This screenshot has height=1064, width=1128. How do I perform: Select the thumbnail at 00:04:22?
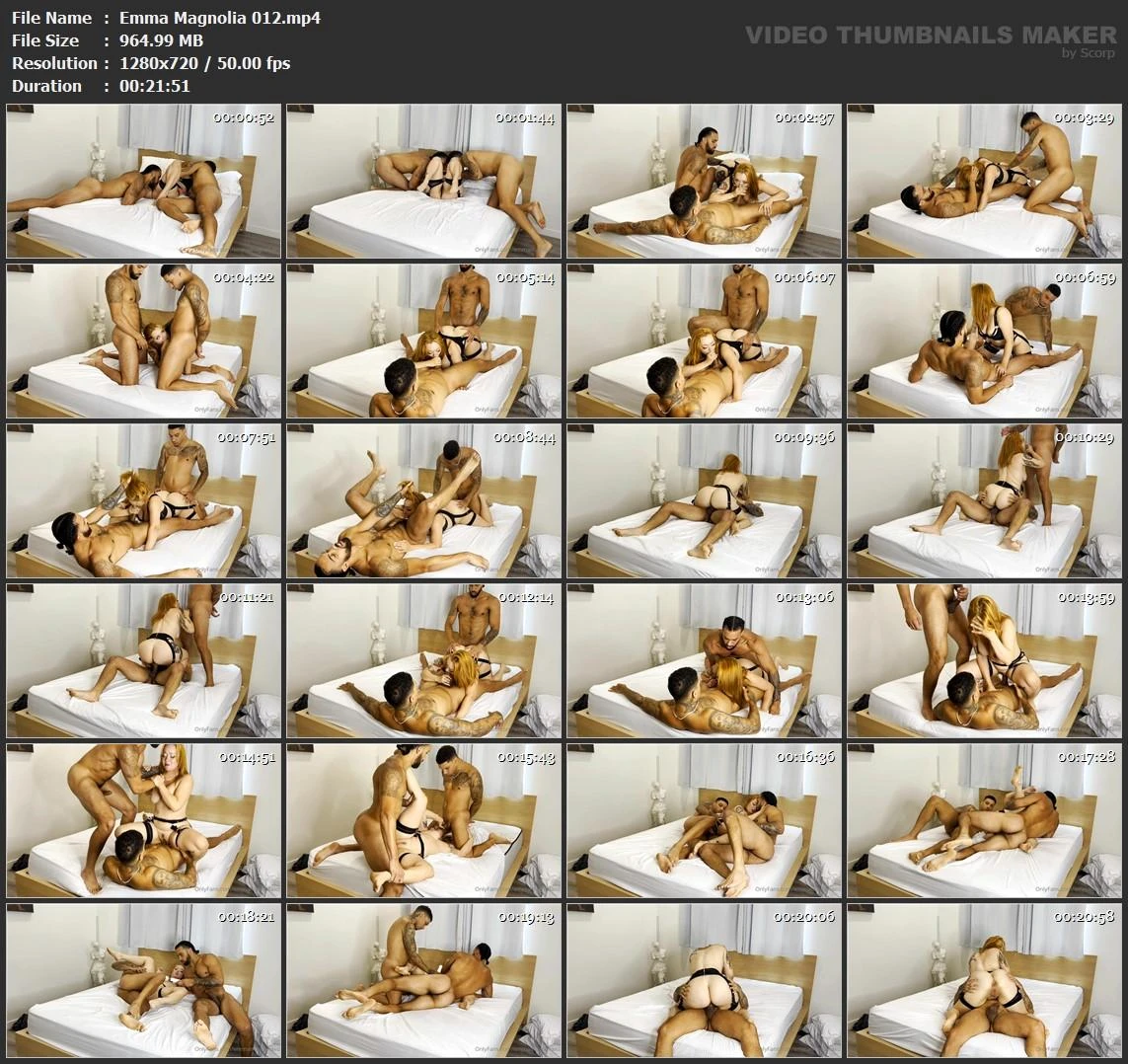pos(144,342)
